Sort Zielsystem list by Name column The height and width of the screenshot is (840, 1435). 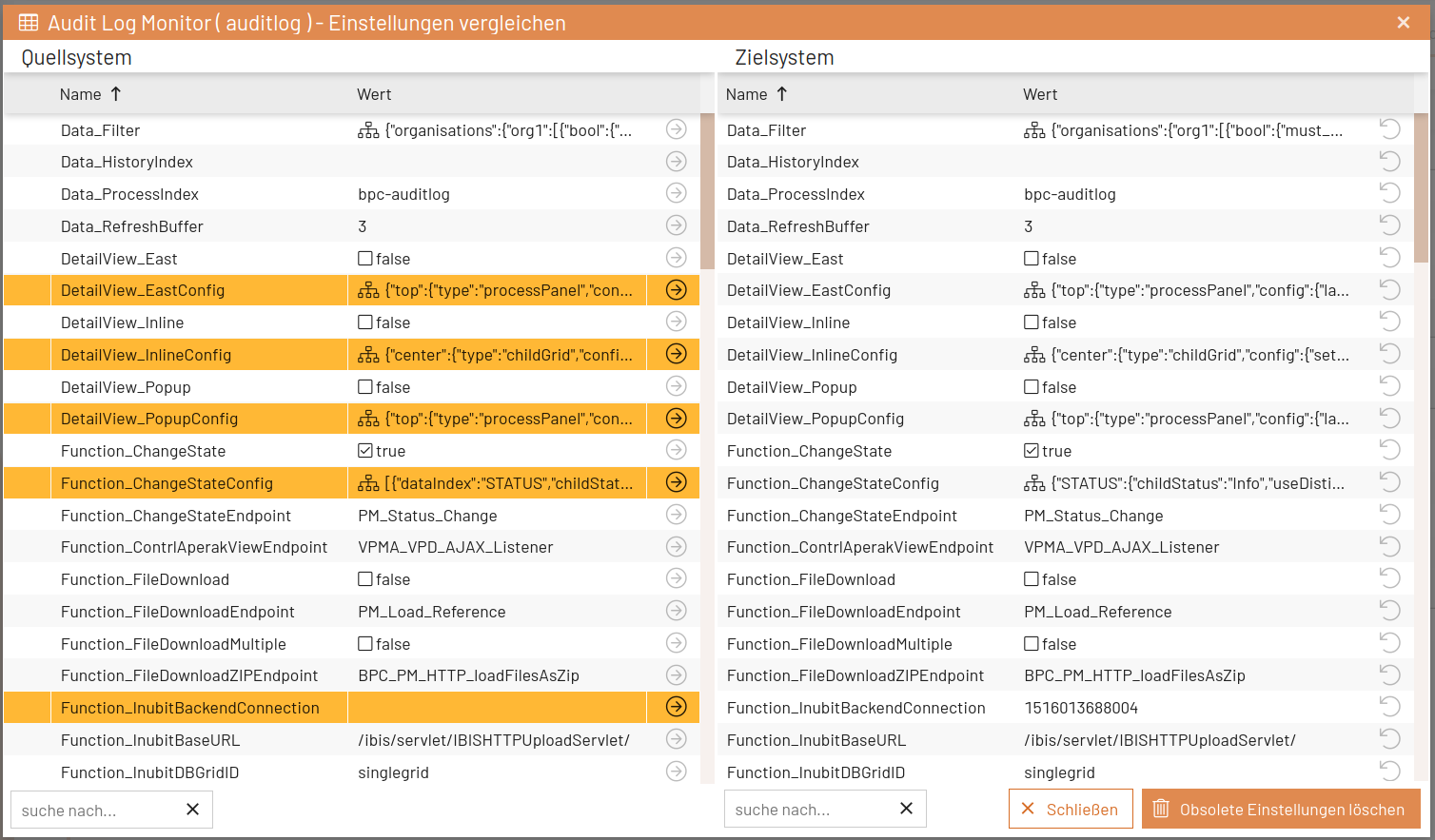click(x=747, y=94)
